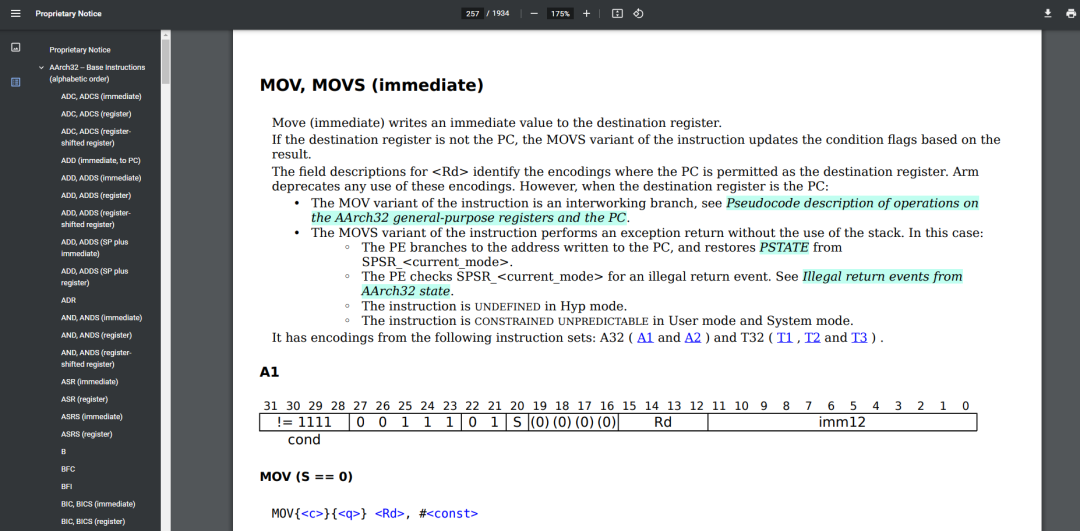Image resolution: width=1080 pixels, height=531 pixels.
Task: Follow the A2 encoding link
Action: point(693,338)
